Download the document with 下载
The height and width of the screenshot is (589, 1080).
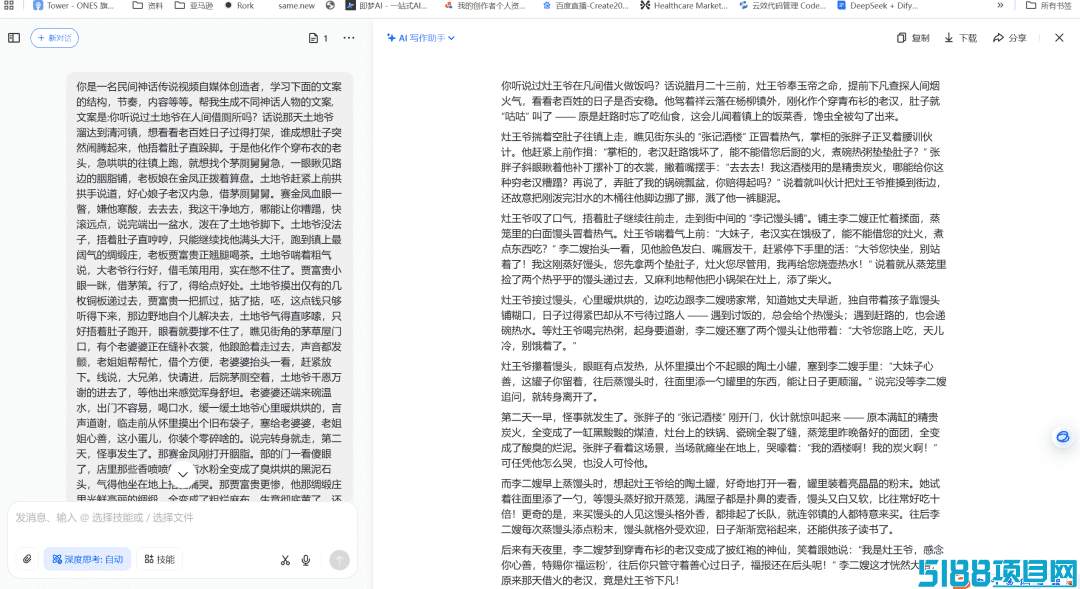click(961, 38)
